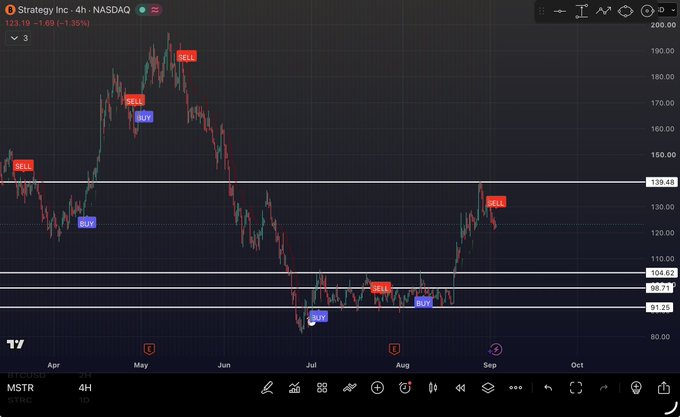Tap the Bitcoin logo beside Strategy Inc
Image resolution: width=680 pixels, height=417 pixels.
10,10
